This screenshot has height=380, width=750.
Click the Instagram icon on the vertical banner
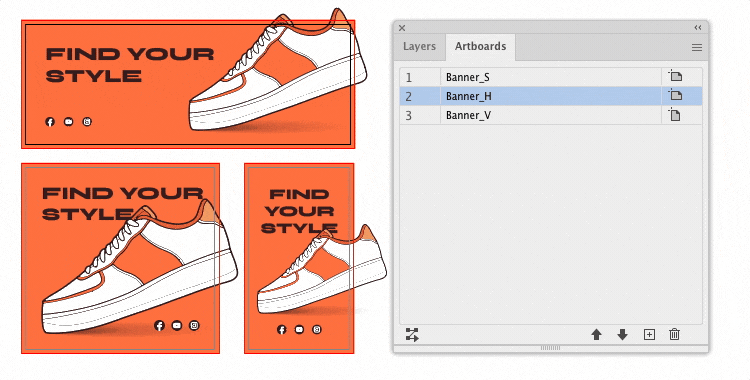(x=317, y=329)
